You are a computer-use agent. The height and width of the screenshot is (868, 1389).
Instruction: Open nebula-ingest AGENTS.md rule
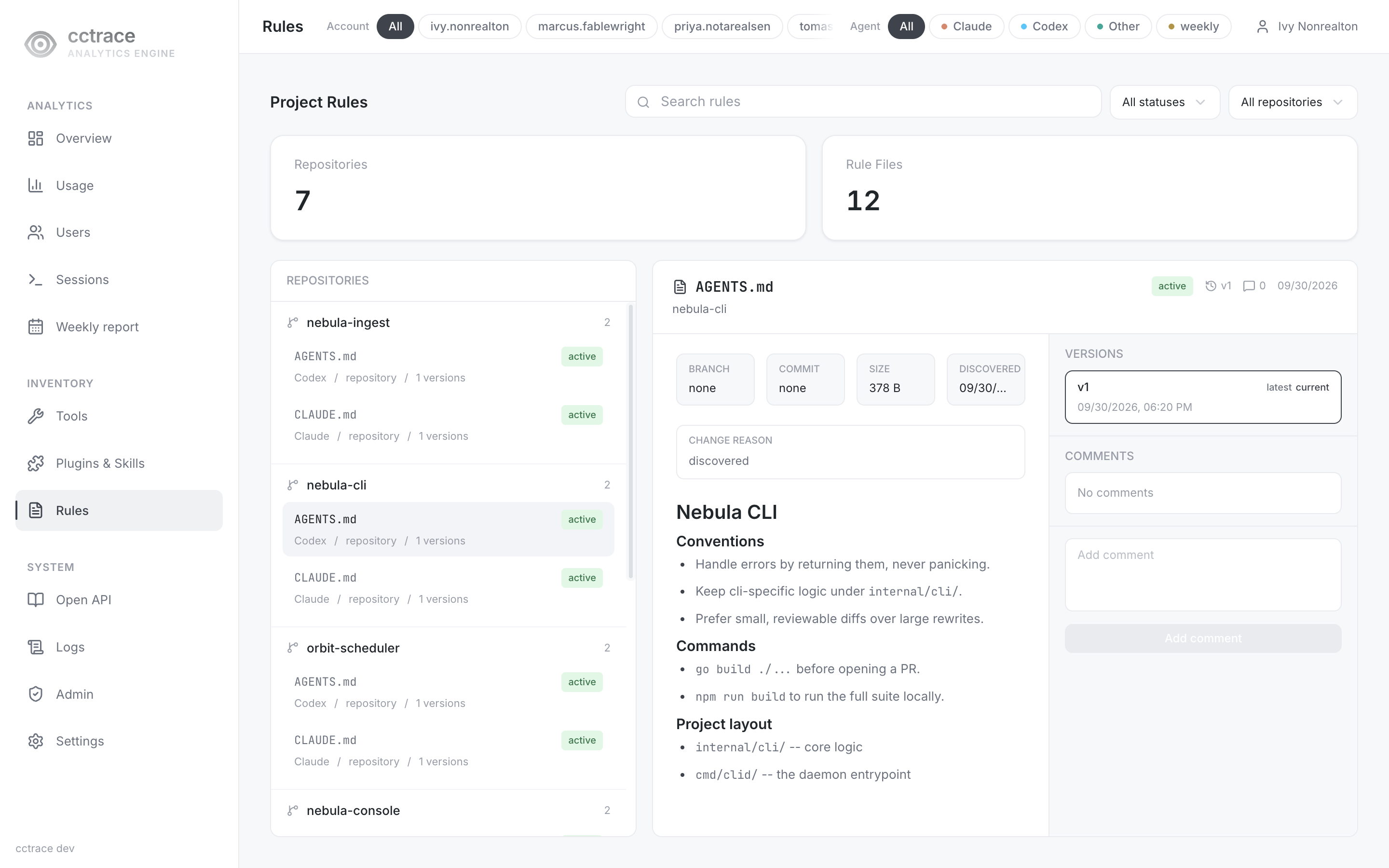[448, 366]
